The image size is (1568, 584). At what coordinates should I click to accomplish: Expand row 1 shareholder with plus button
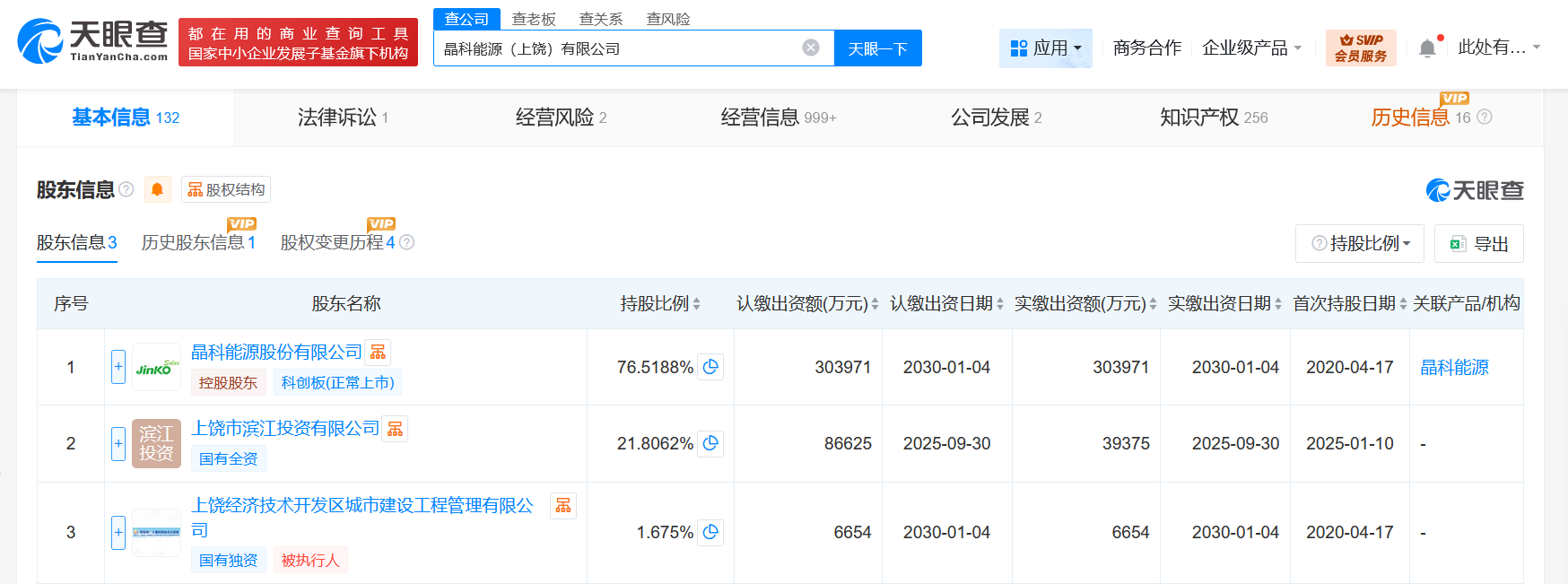coord(118,367)
